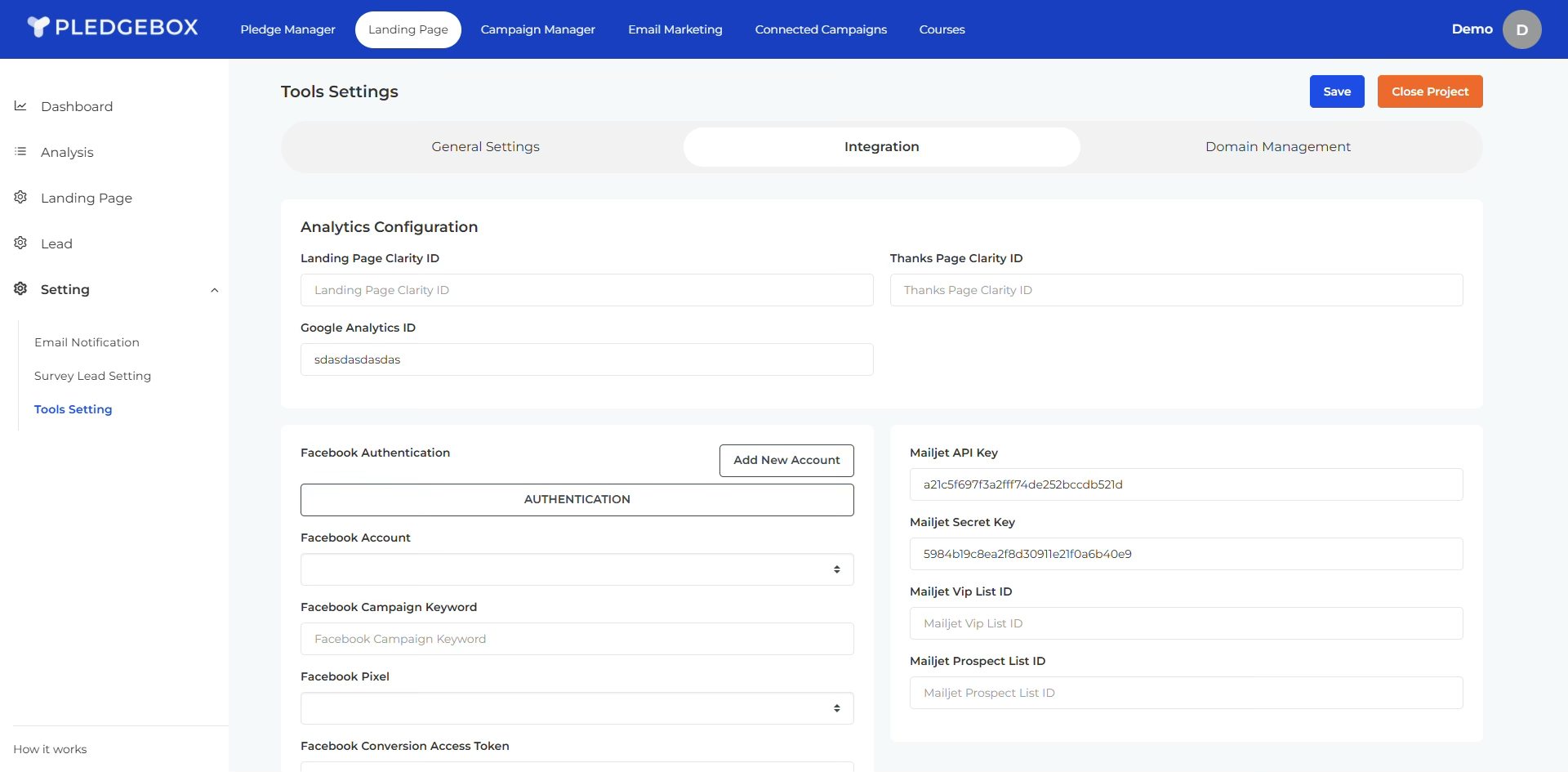Click the Analysis list icon in sidebar

tap(20, 152)
